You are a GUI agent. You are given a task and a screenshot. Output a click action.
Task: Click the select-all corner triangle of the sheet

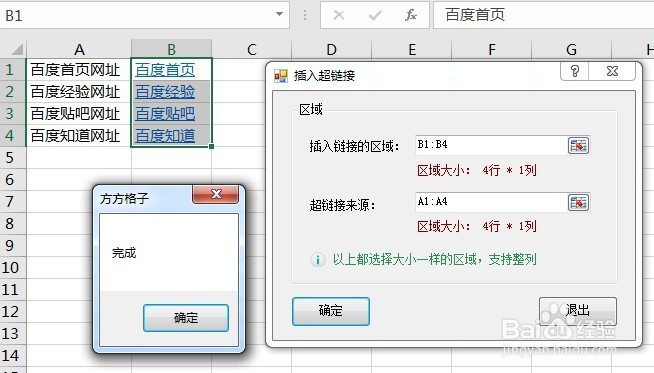pyautogui.click(x=17, y=49)
